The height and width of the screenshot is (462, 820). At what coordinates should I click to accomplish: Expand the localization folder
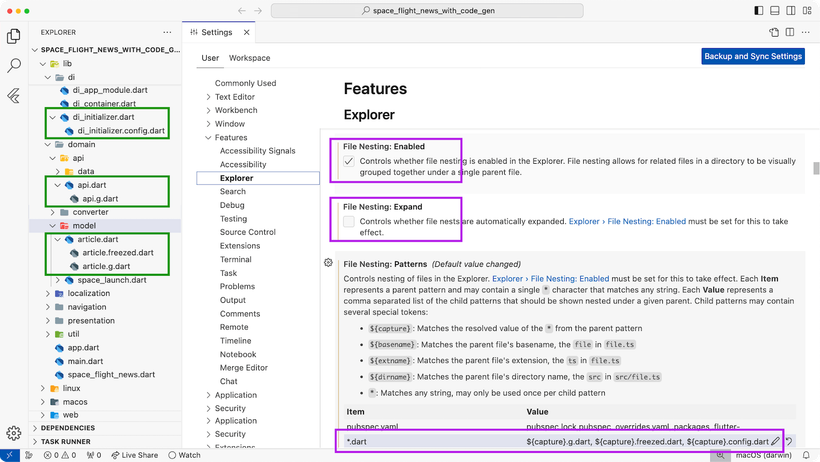[48, 294]
